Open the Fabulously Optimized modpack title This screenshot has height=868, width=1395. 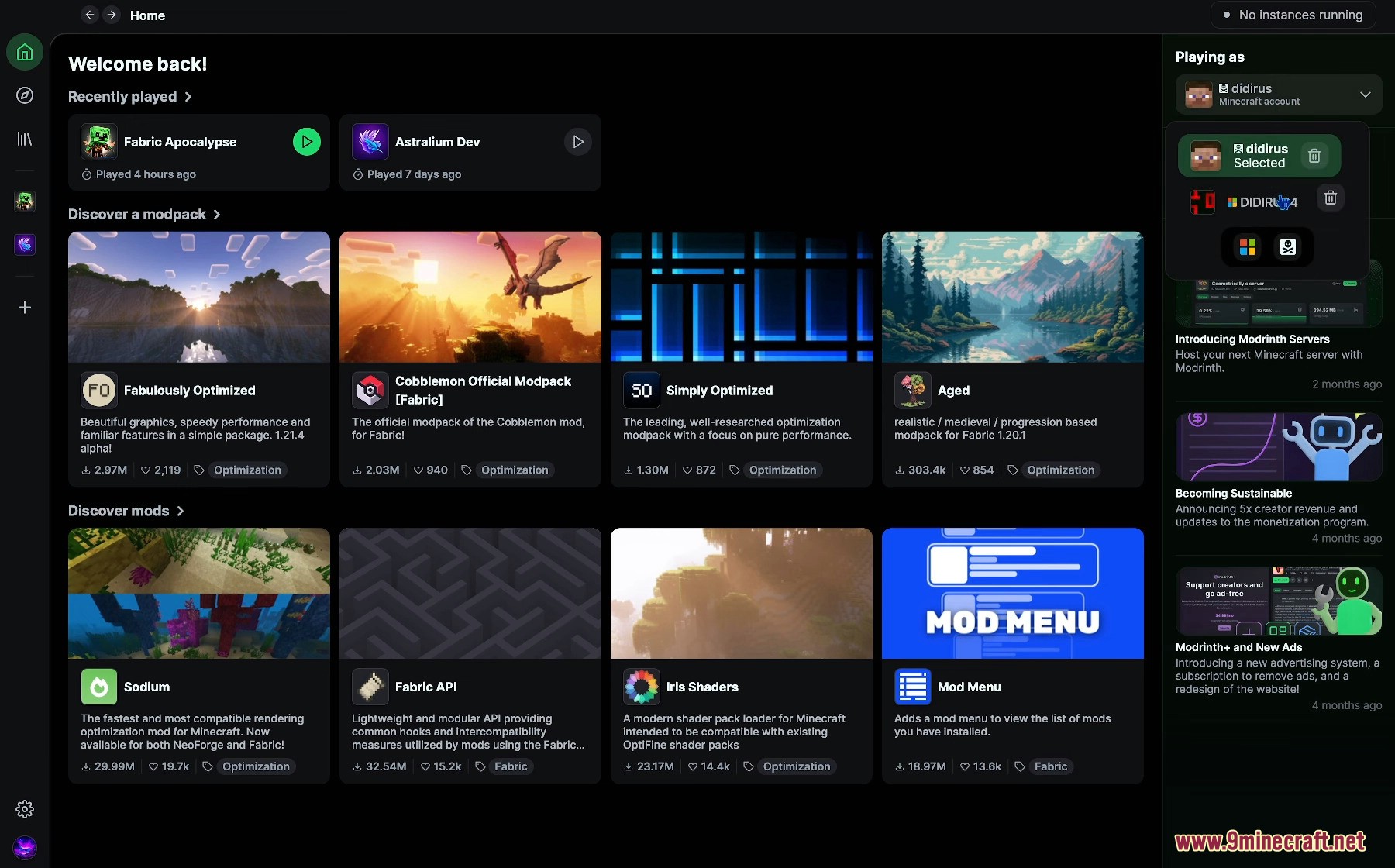click(x=189, y=391)
